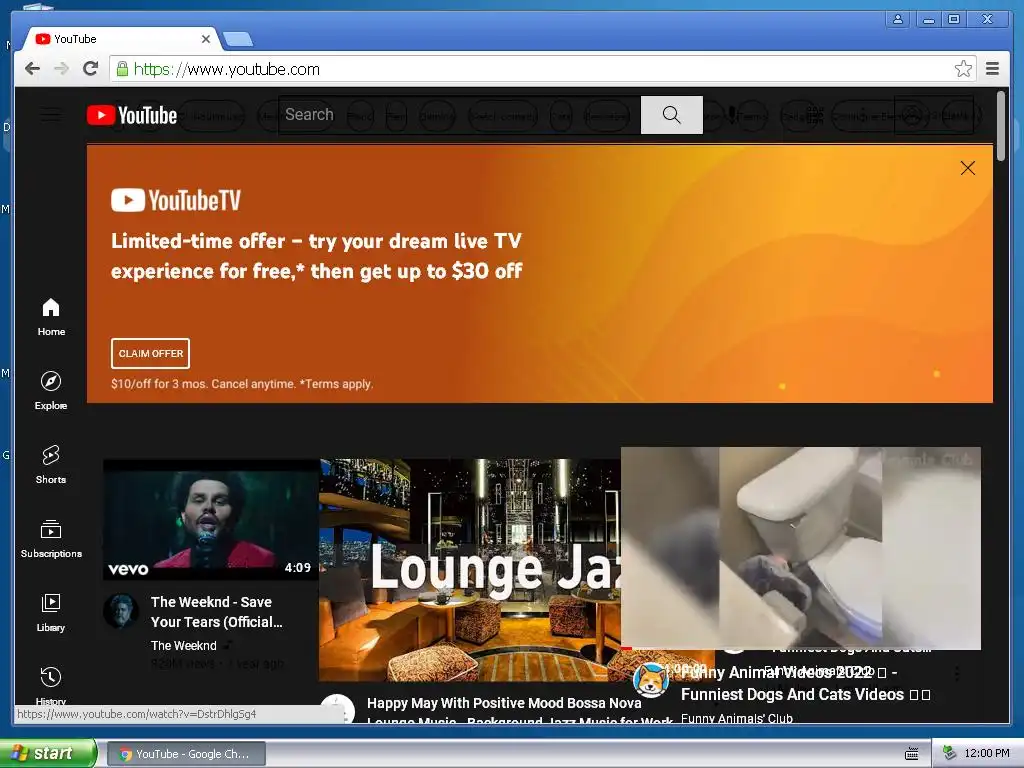Image resolution: width=1024 pixels, height=768 pixels.
Task: Open Library in the sidebar
Action: tap(51, 613)
